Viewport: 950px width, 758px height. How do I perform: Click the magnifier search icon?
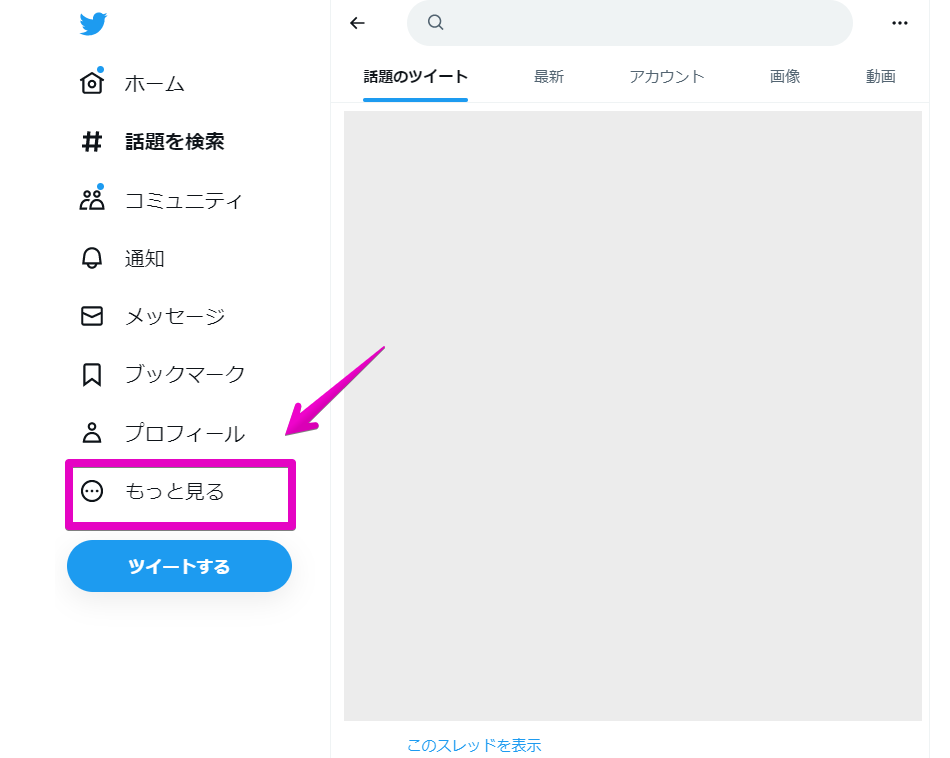[436, 22]
